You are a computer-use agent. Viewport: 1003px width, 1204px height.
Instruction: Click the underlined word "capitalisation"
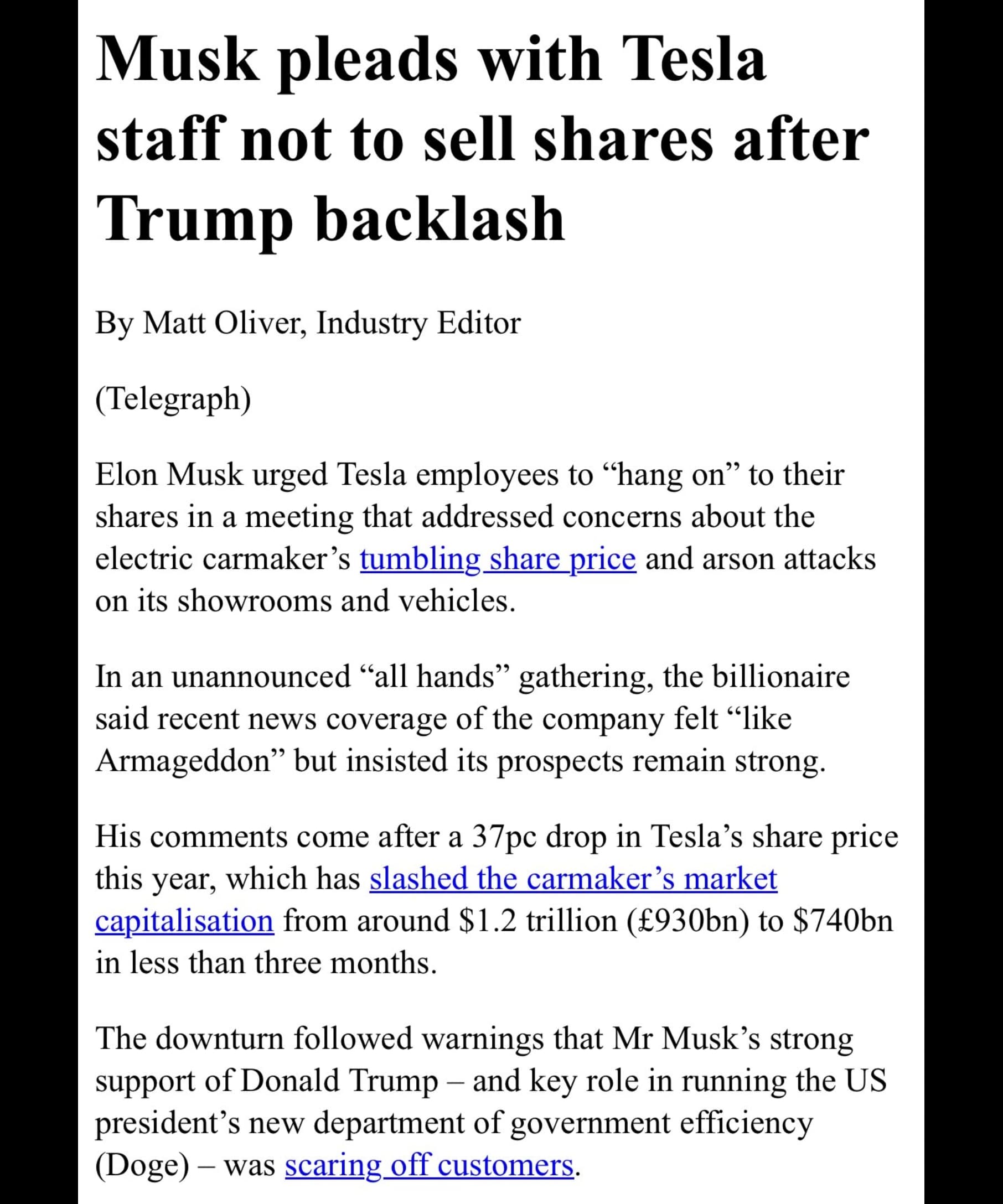pos(185,921)
